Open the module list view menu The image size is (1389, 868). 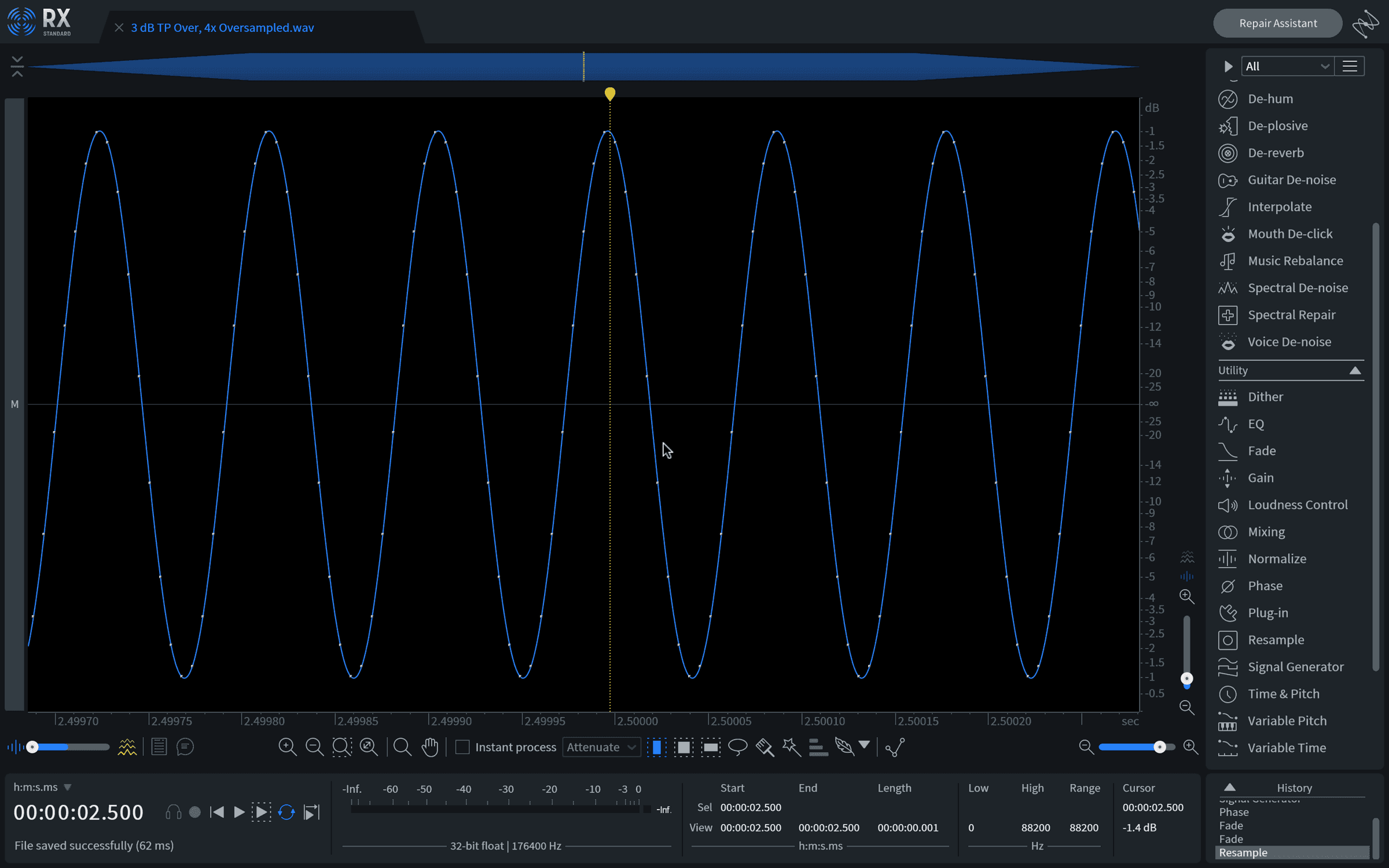1350,67
